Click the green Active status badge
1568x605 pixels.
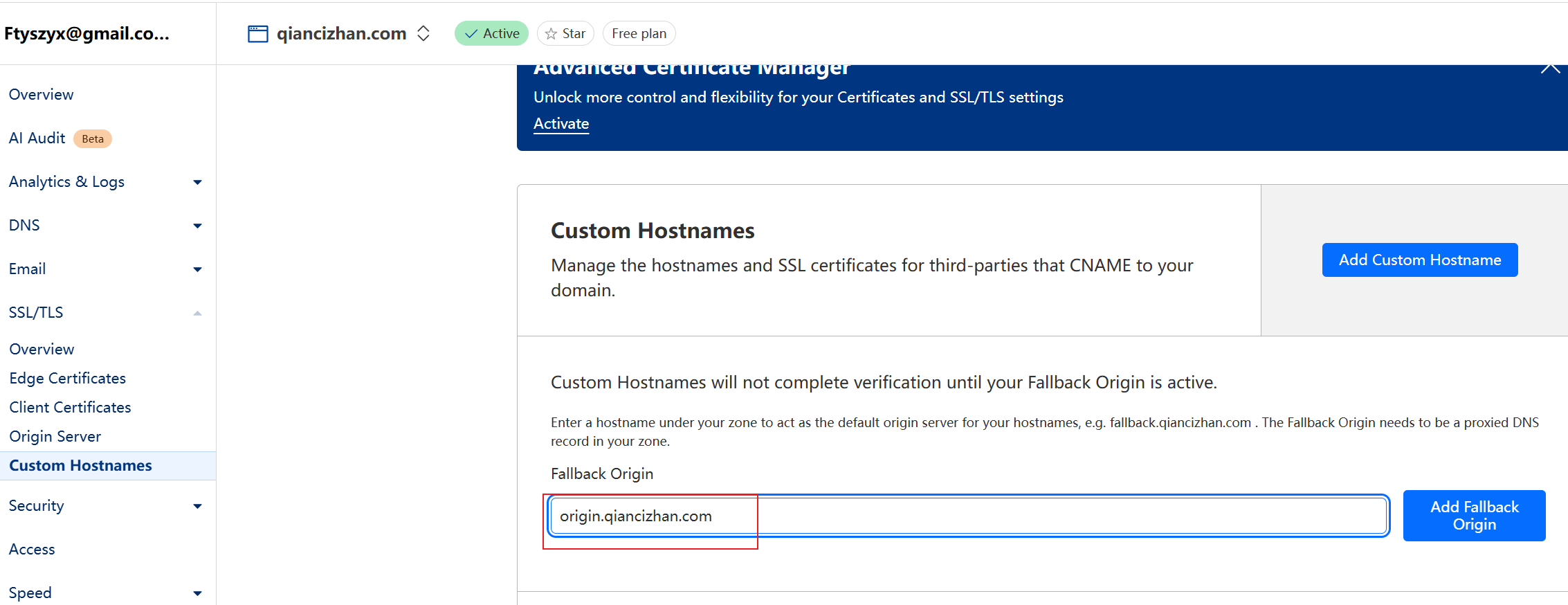491,34
